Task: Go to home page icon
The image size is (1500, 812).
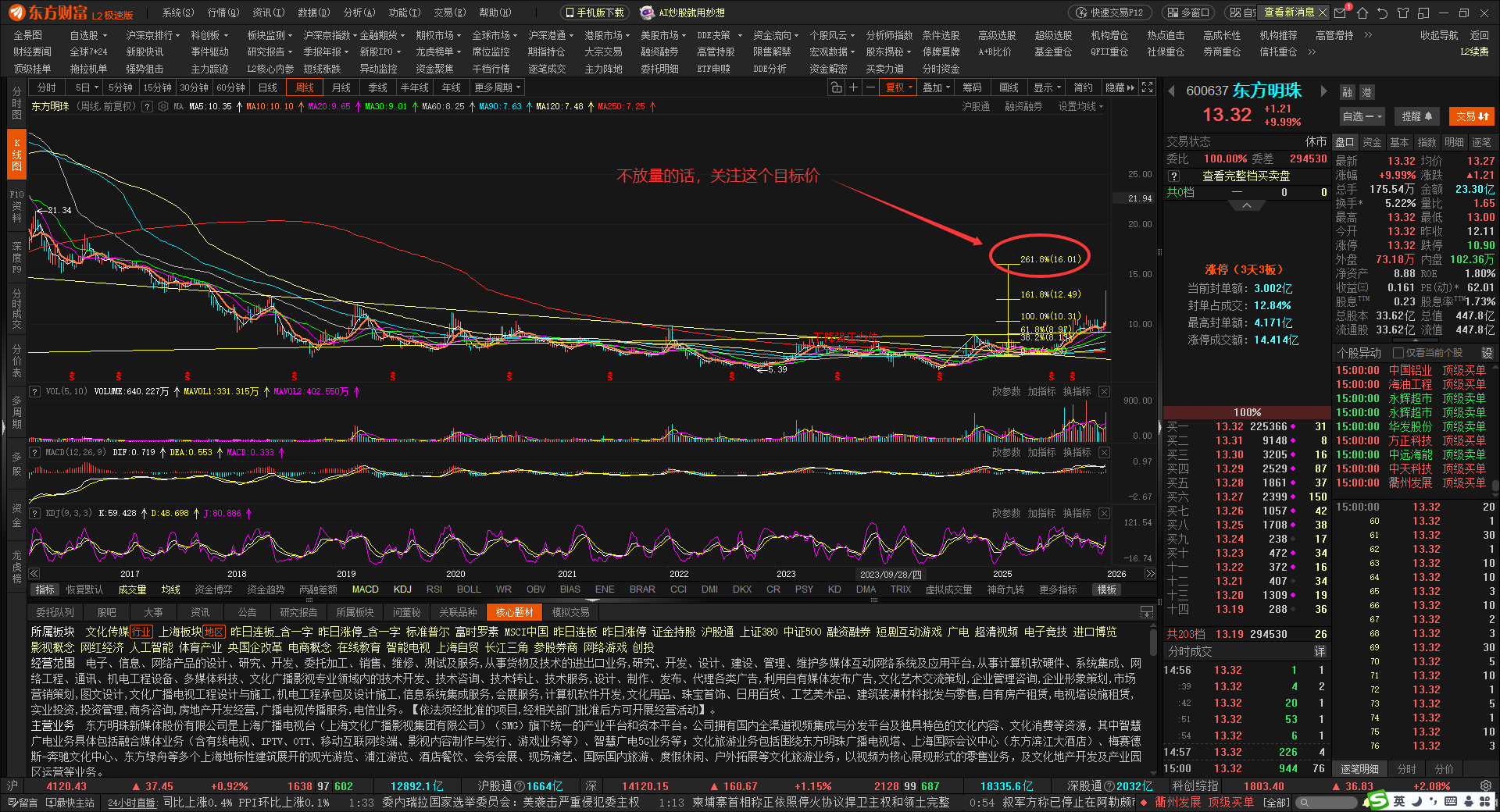Action: pos(1362,12)
